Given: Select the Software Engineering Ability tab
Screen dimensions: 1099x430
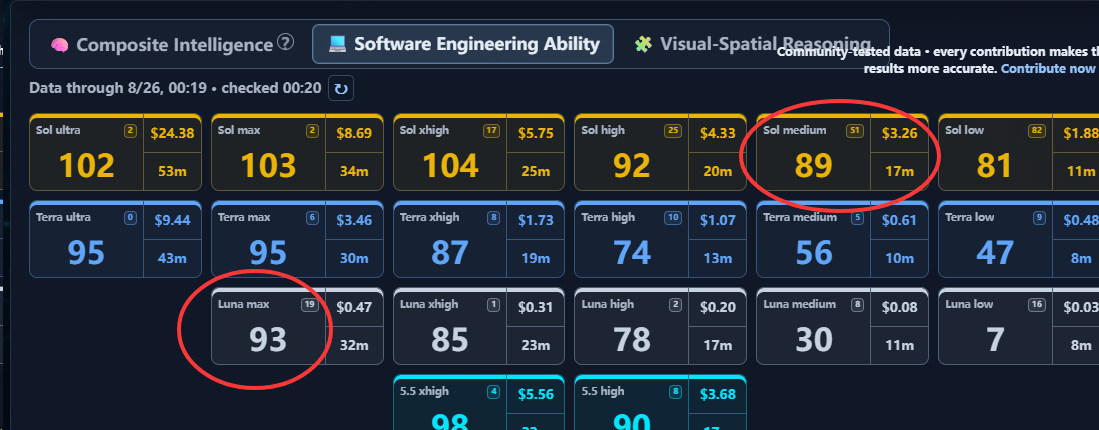Looking at the screenshot, I should tap(463, 44).
